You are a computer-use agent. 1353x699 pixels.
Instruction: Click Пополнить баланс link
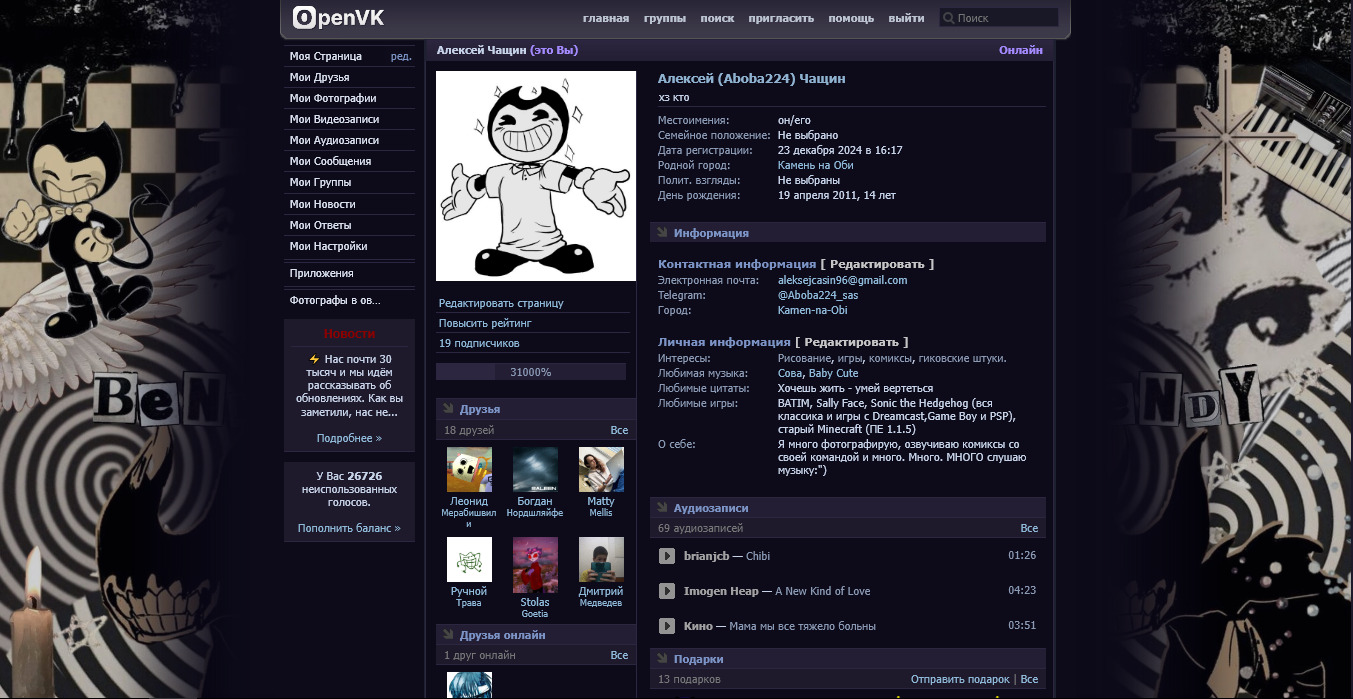pyautogui.click(x=349, y=528)
